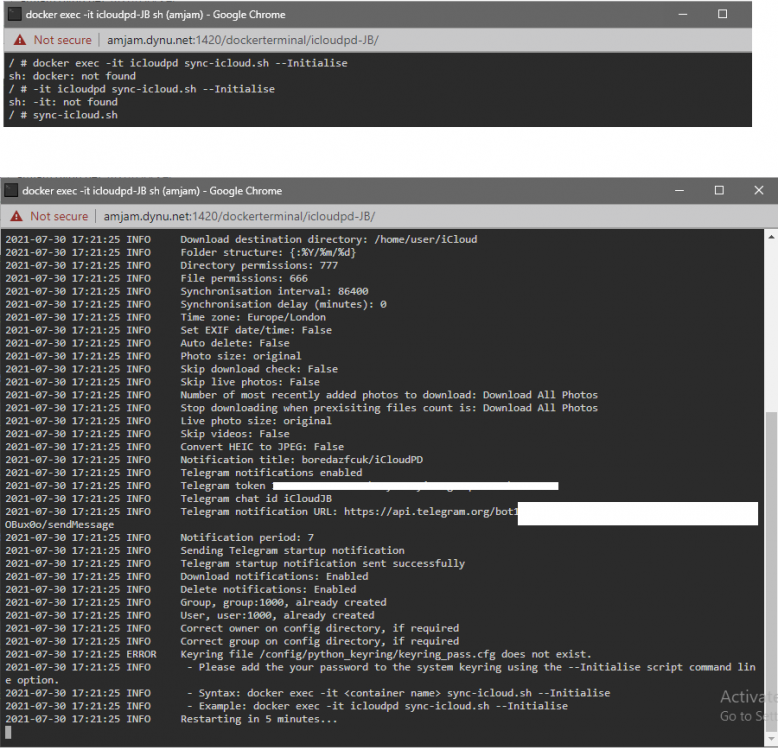Click 'Restarting in 5 minutes...' line

[259, 719]
